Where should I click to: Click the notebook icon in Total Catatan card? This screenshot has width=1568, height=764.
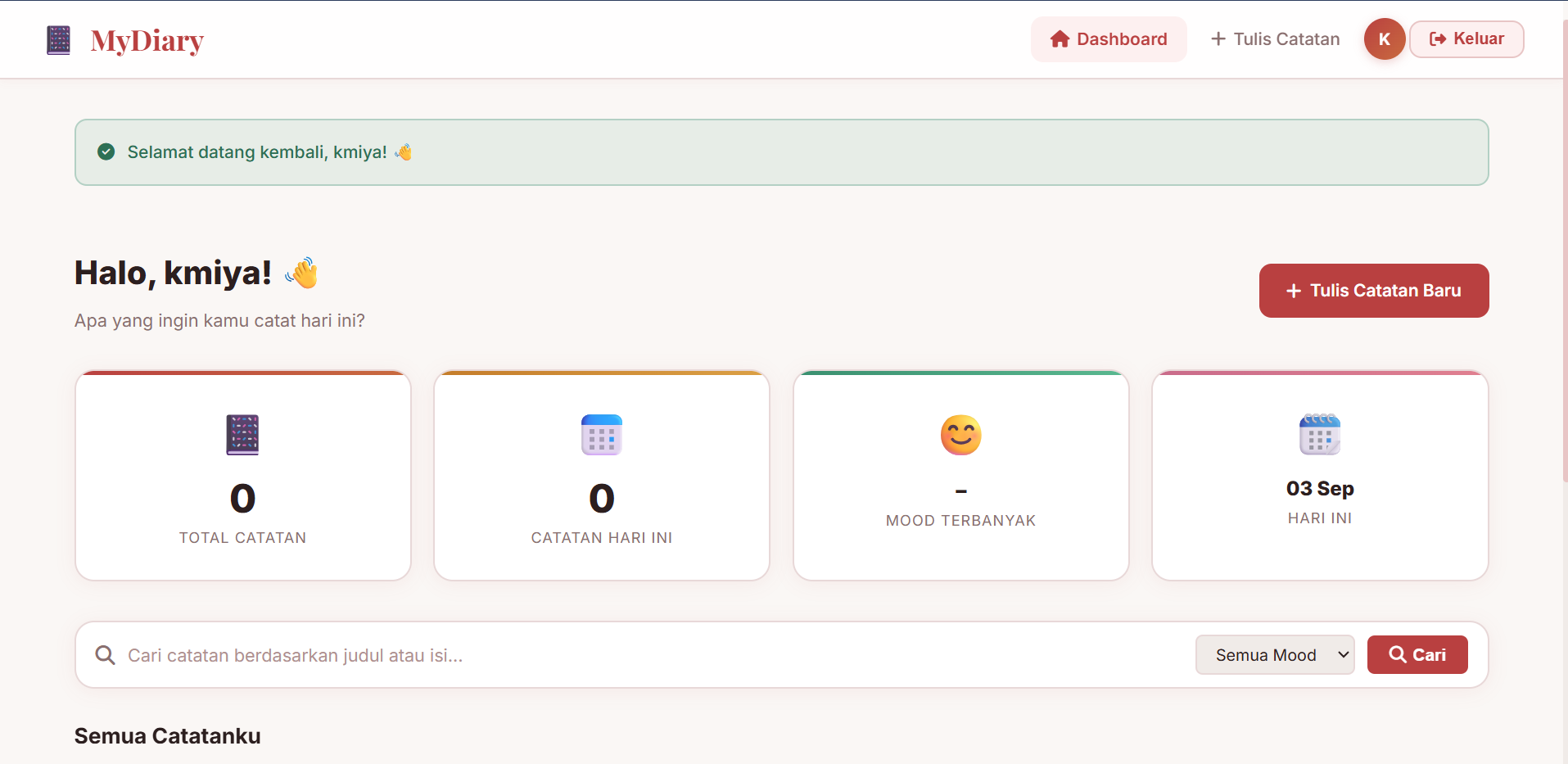pos(242,435)
